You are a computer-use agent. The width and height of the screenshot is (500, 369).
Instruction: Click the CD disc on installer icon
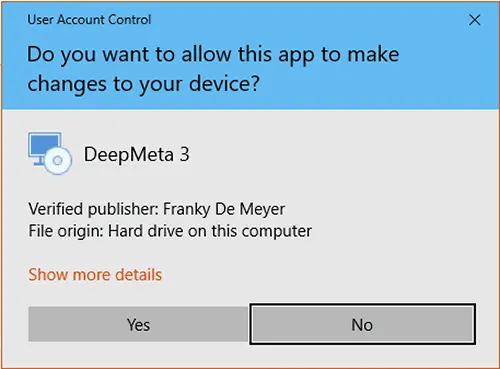coord(58,161)
